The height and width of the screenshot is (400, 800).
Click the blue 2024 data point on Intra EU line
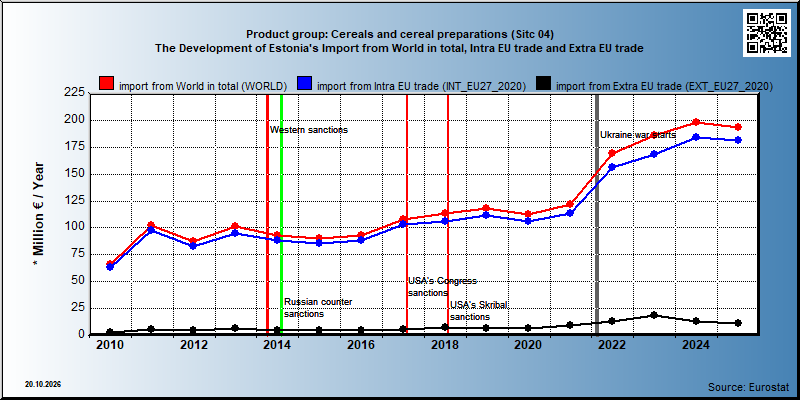(x=696, y=137)
